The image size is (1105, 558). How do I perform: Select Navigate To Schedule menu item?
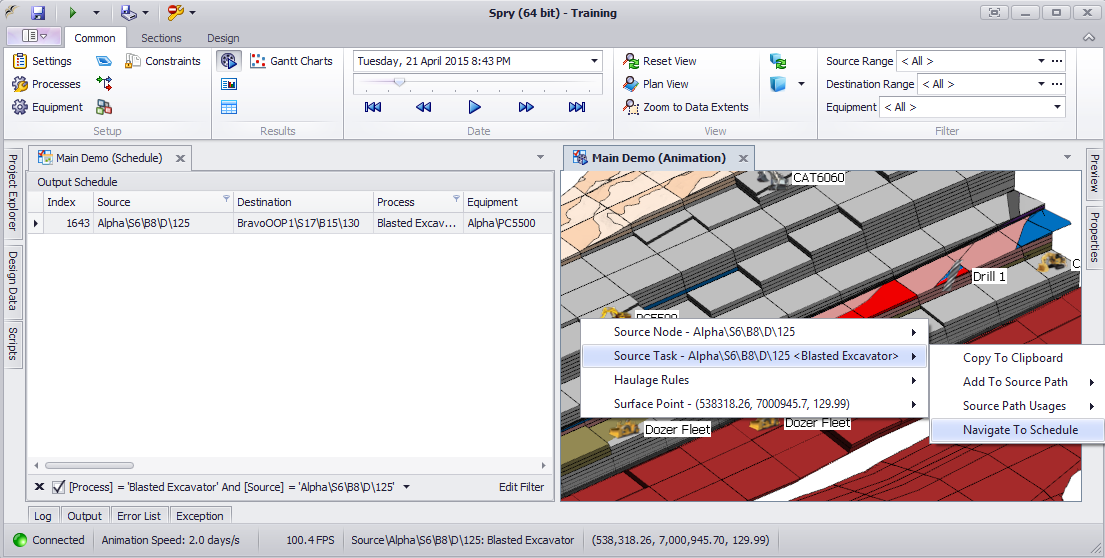point(1020,430)
